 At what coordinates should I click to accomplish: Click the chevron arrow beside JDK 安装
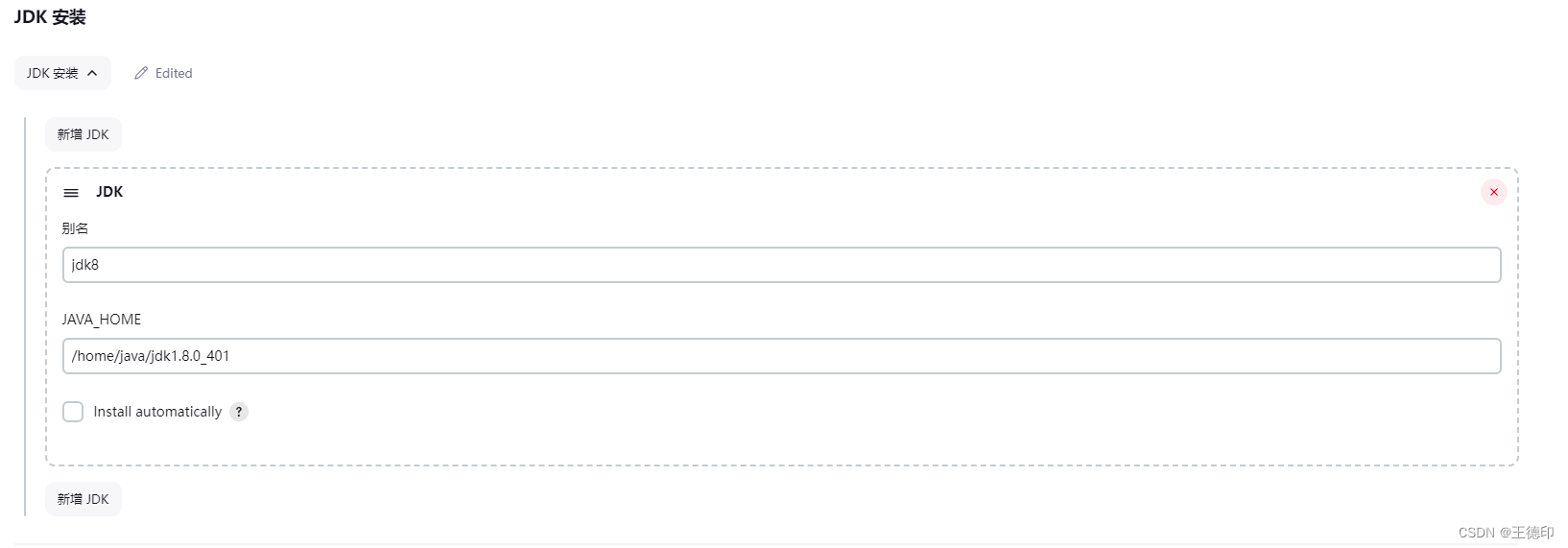[x=92, y=73]
